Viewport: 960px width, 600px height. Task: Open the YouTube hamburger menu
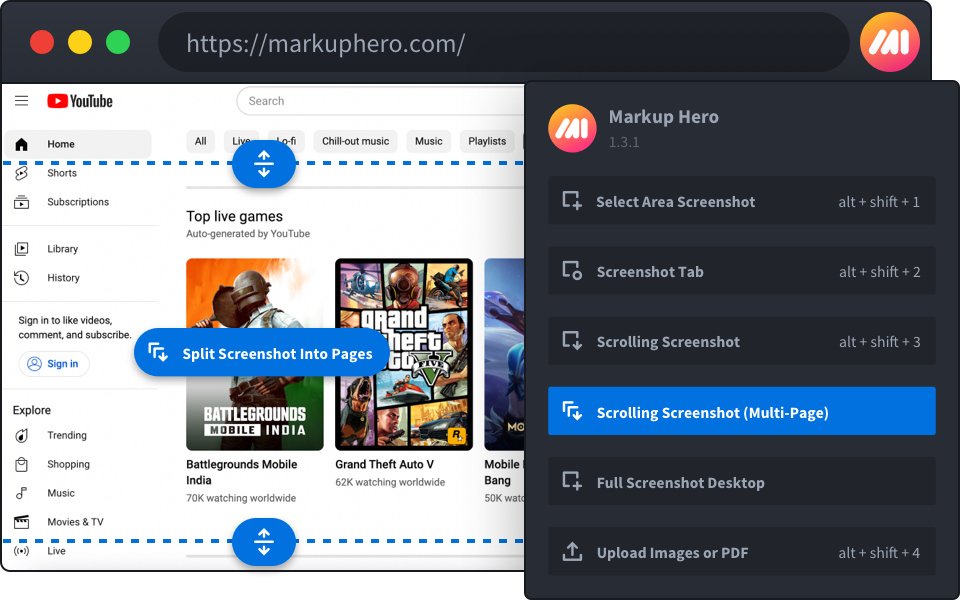click(21, 101)
